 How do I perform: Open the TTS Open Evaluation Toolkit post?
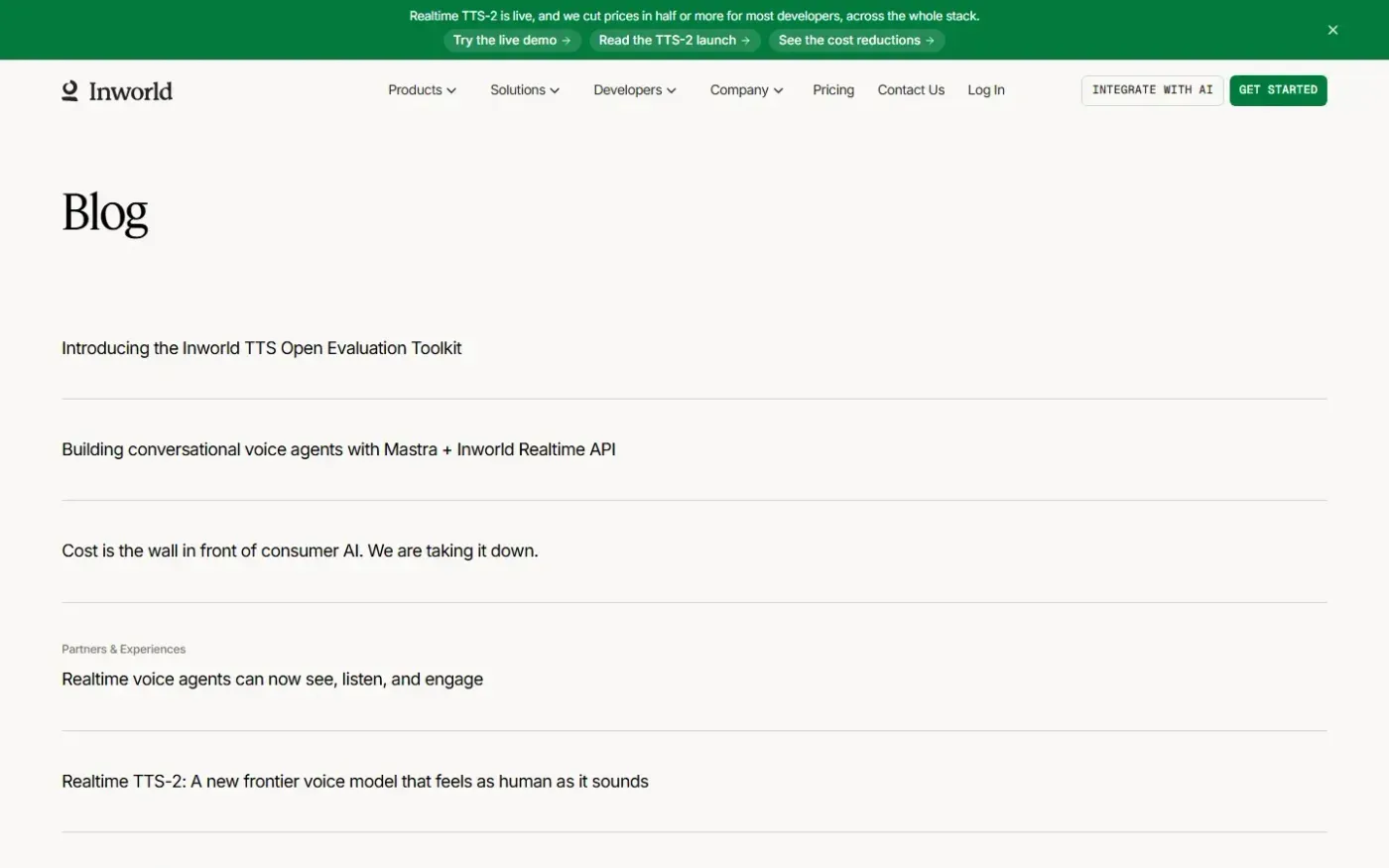pyautogui.click(x=262, y=348)
